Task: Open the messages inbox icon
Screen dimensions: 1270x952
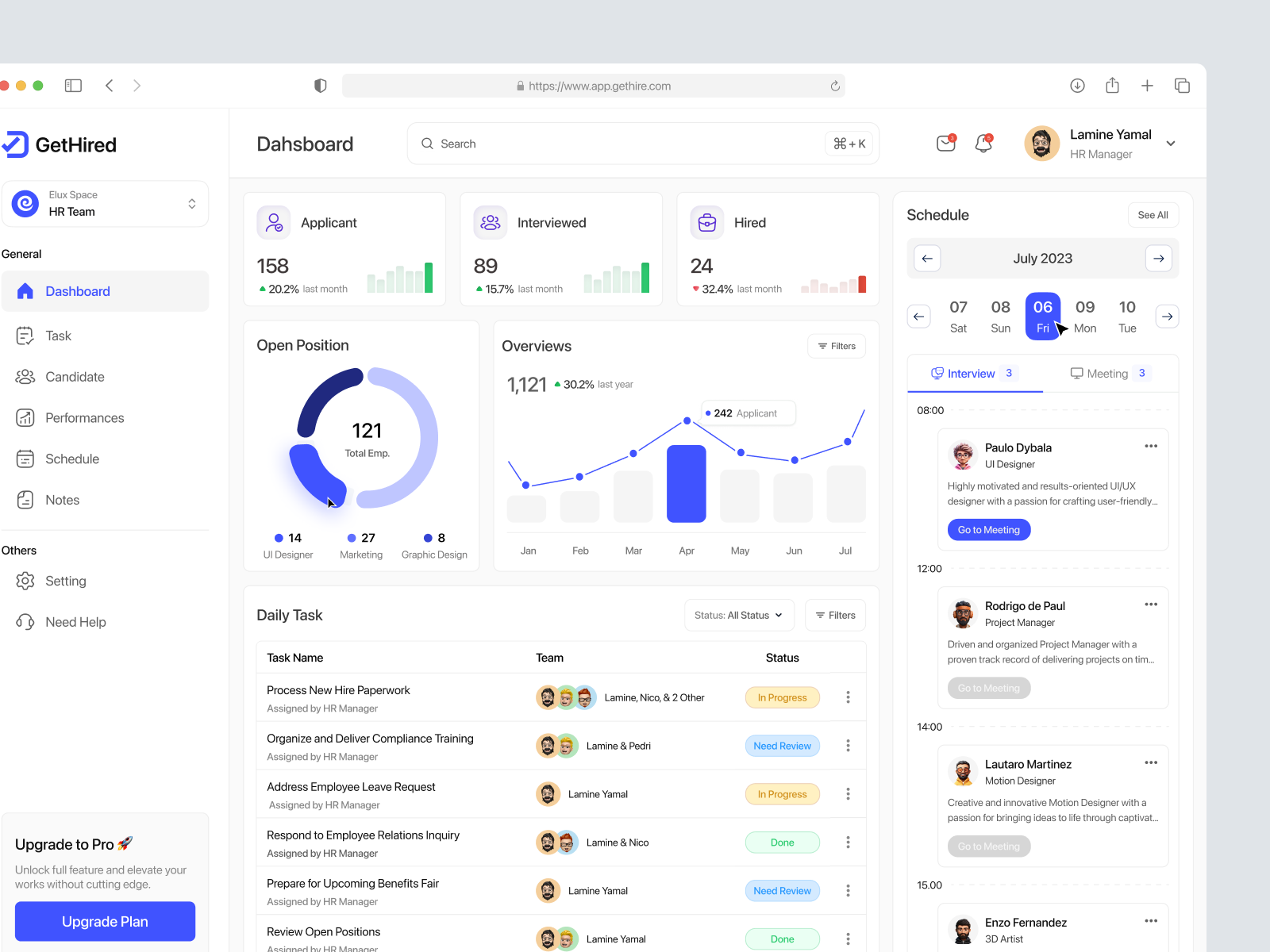Action: [945, 144]
